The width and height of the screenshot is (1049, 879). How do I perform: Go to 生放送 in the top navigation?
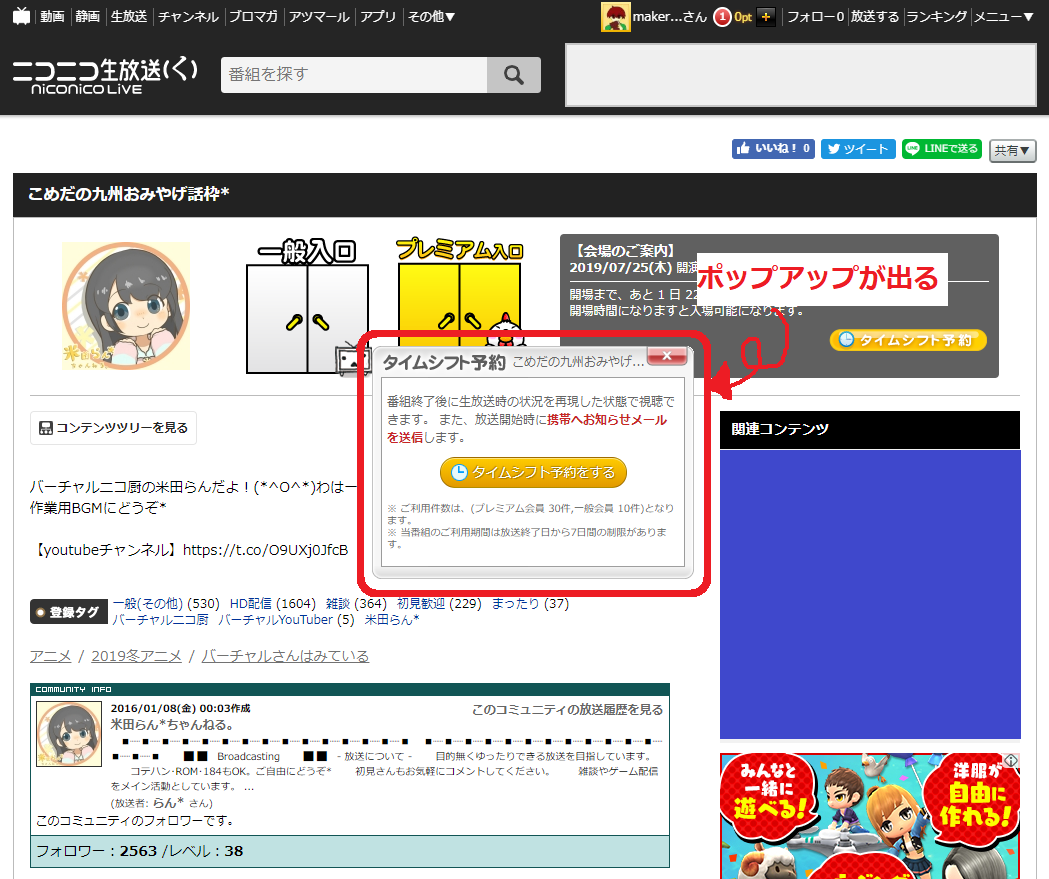click(129, 17)
